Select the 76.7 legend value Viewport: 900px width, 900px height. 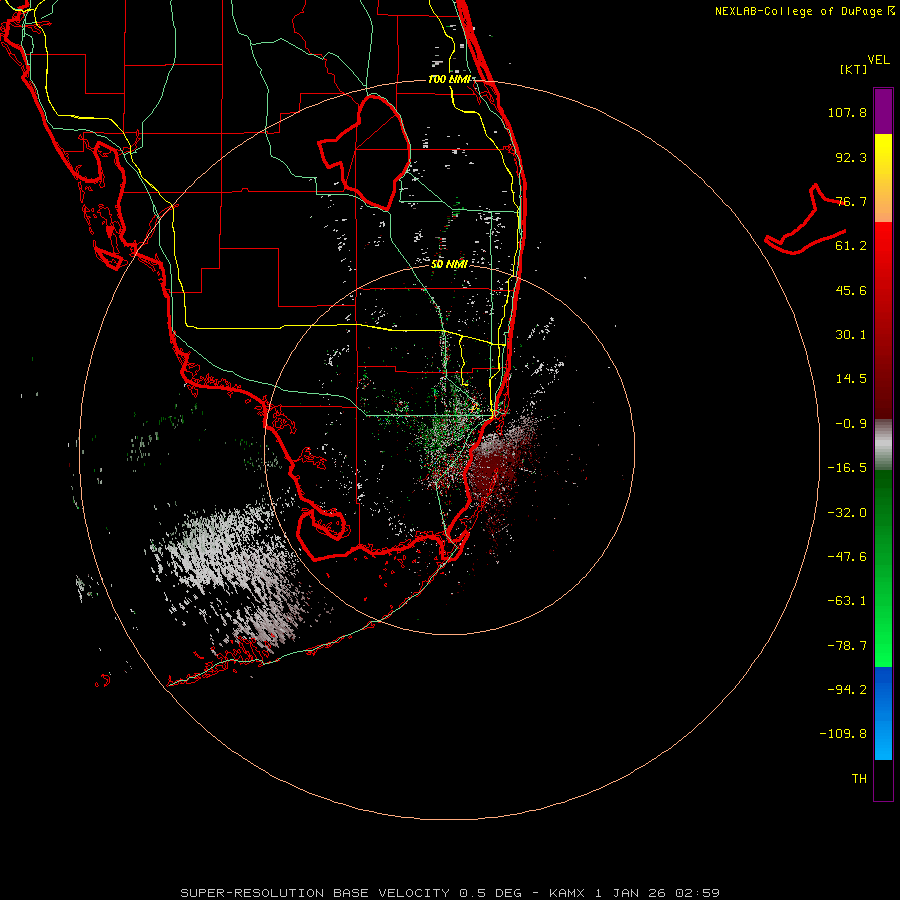[x=851, y=201]
